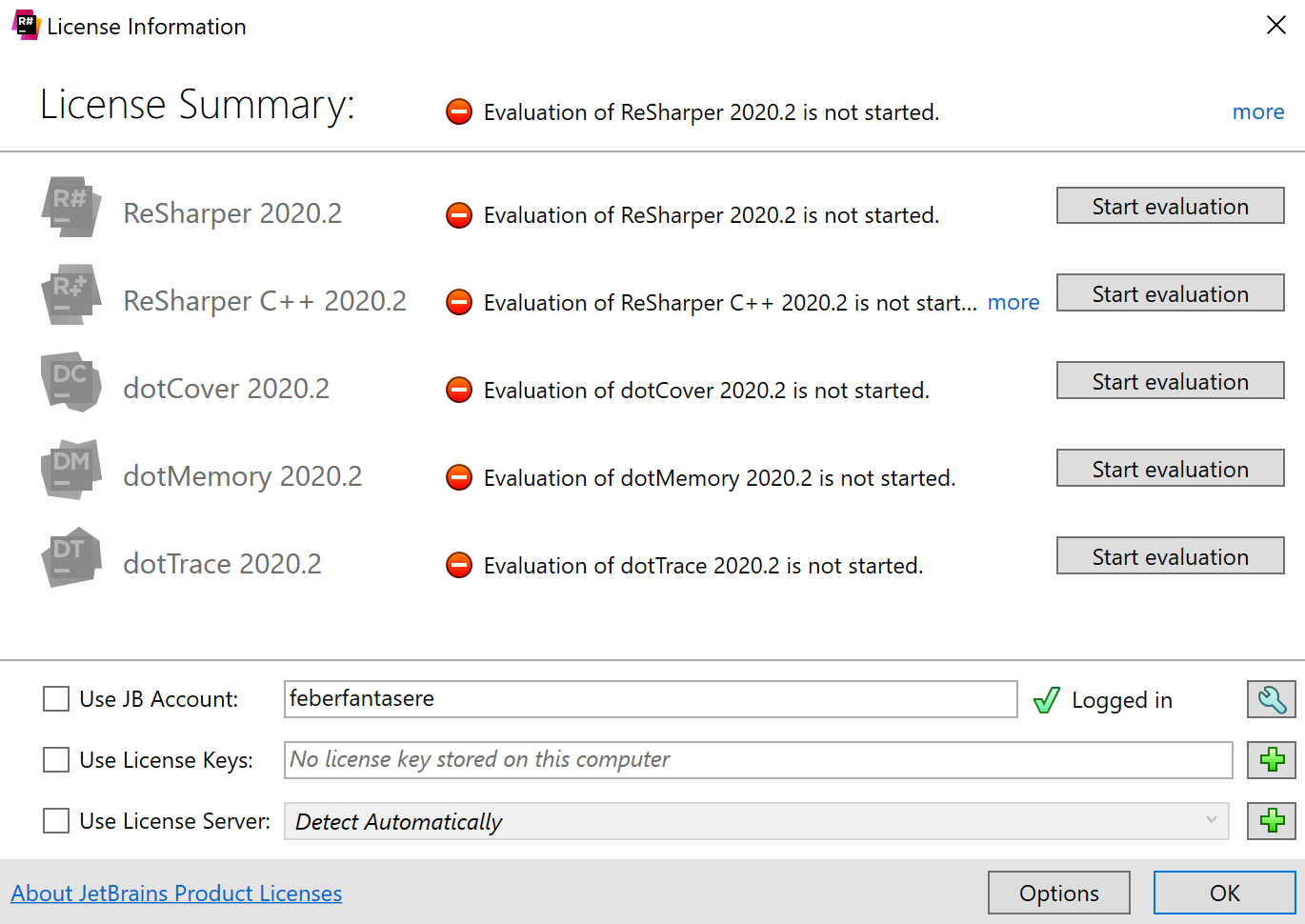This screenshot has width=1305, height=924.
Task: Confirm with the OK button
Action: [1225, 894]
